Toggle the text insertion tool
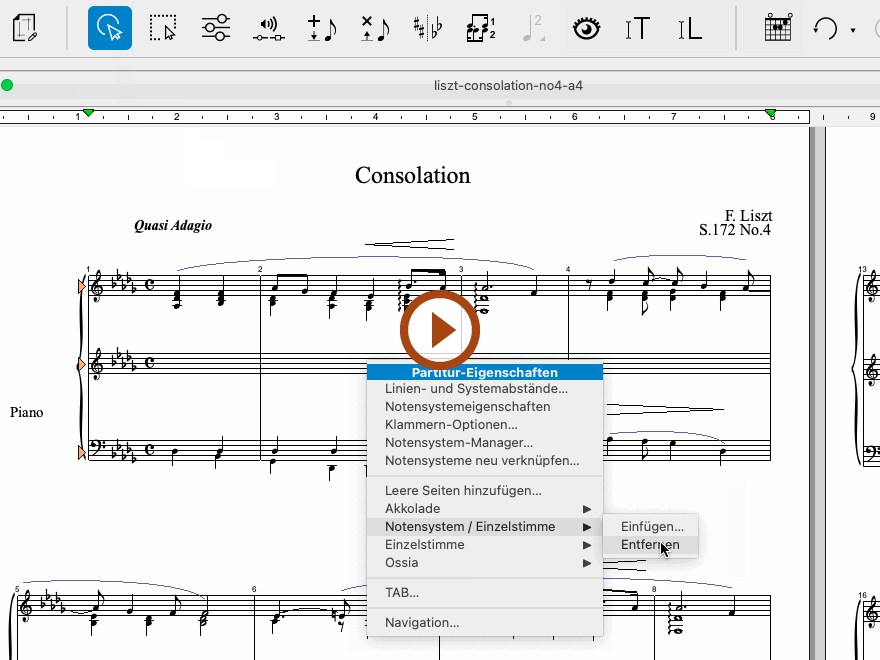 coord(637,28)
